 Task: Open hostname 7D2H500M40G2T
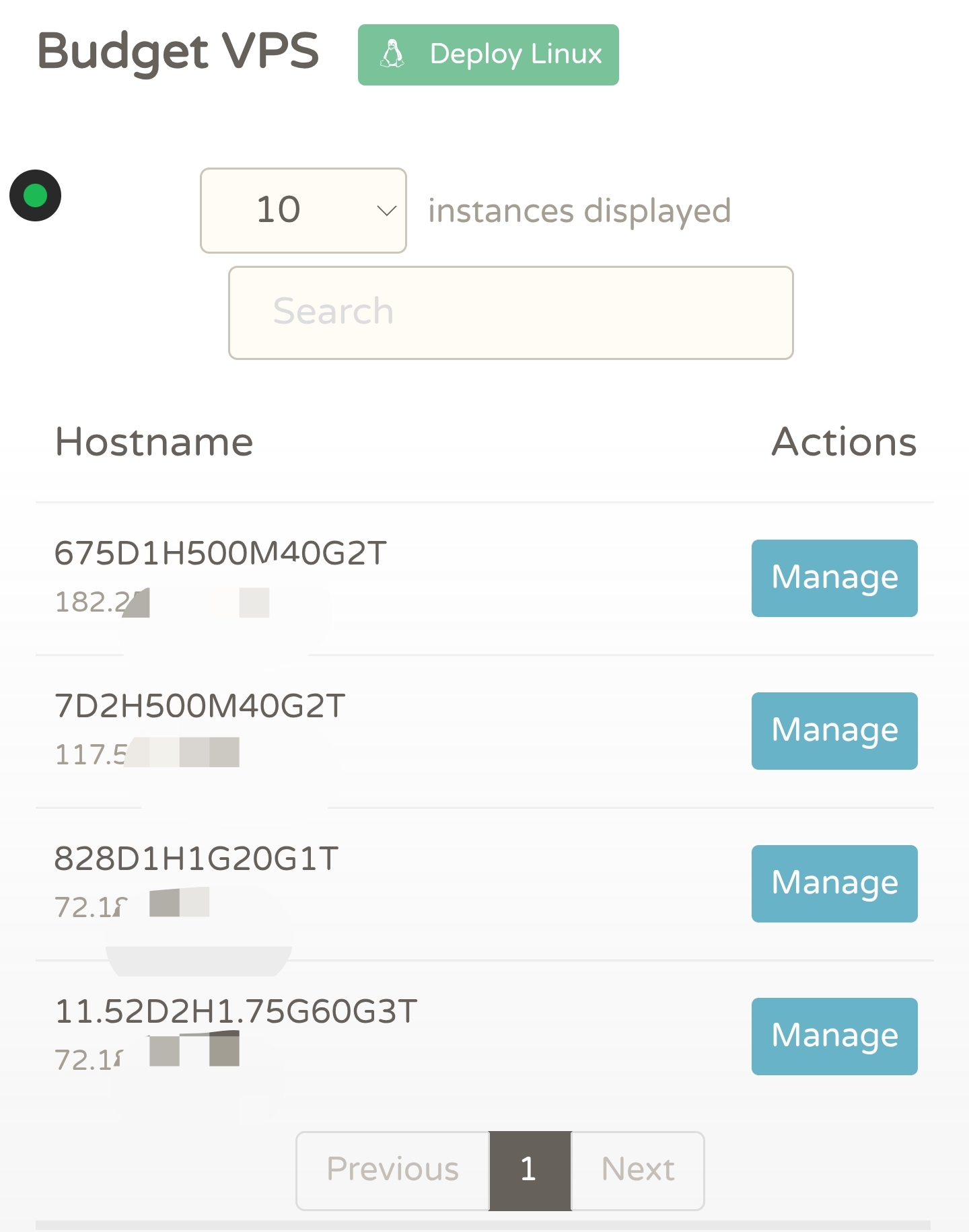coord(200,706)
